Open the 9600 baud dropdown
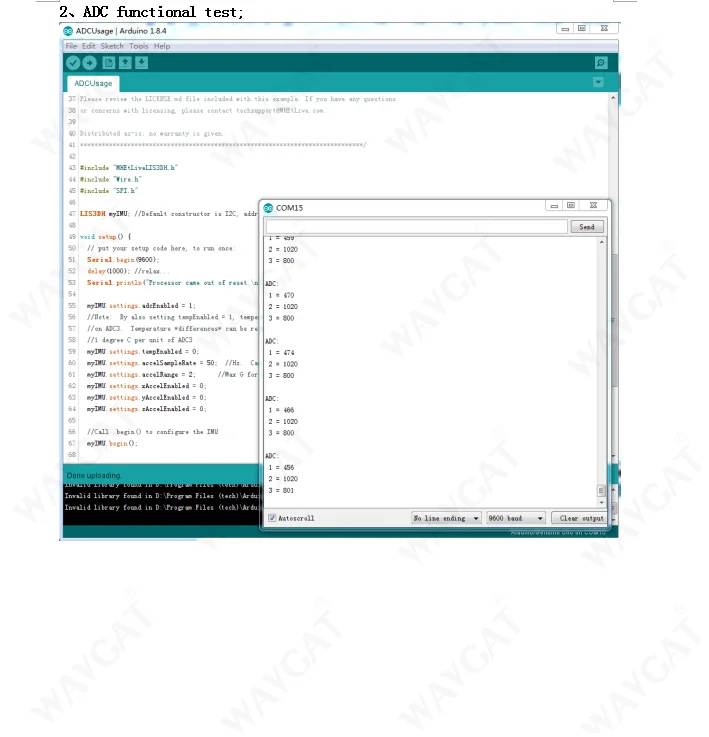The height and width of the screenshot is (737, 709). [x=516, y=518]
